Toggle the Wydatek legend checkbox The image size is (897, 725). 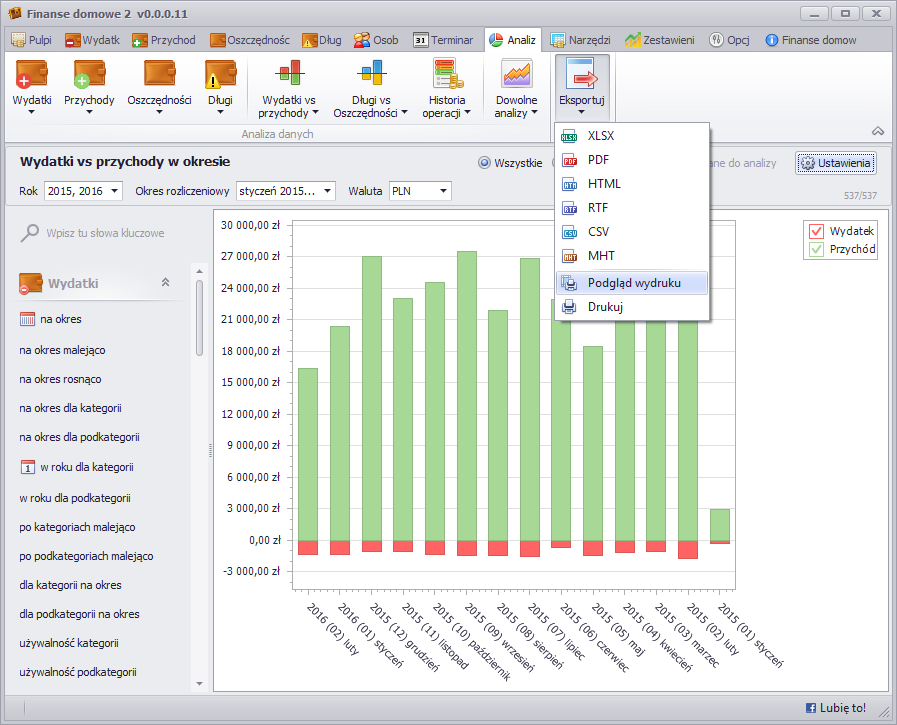[x=816, y=231]
